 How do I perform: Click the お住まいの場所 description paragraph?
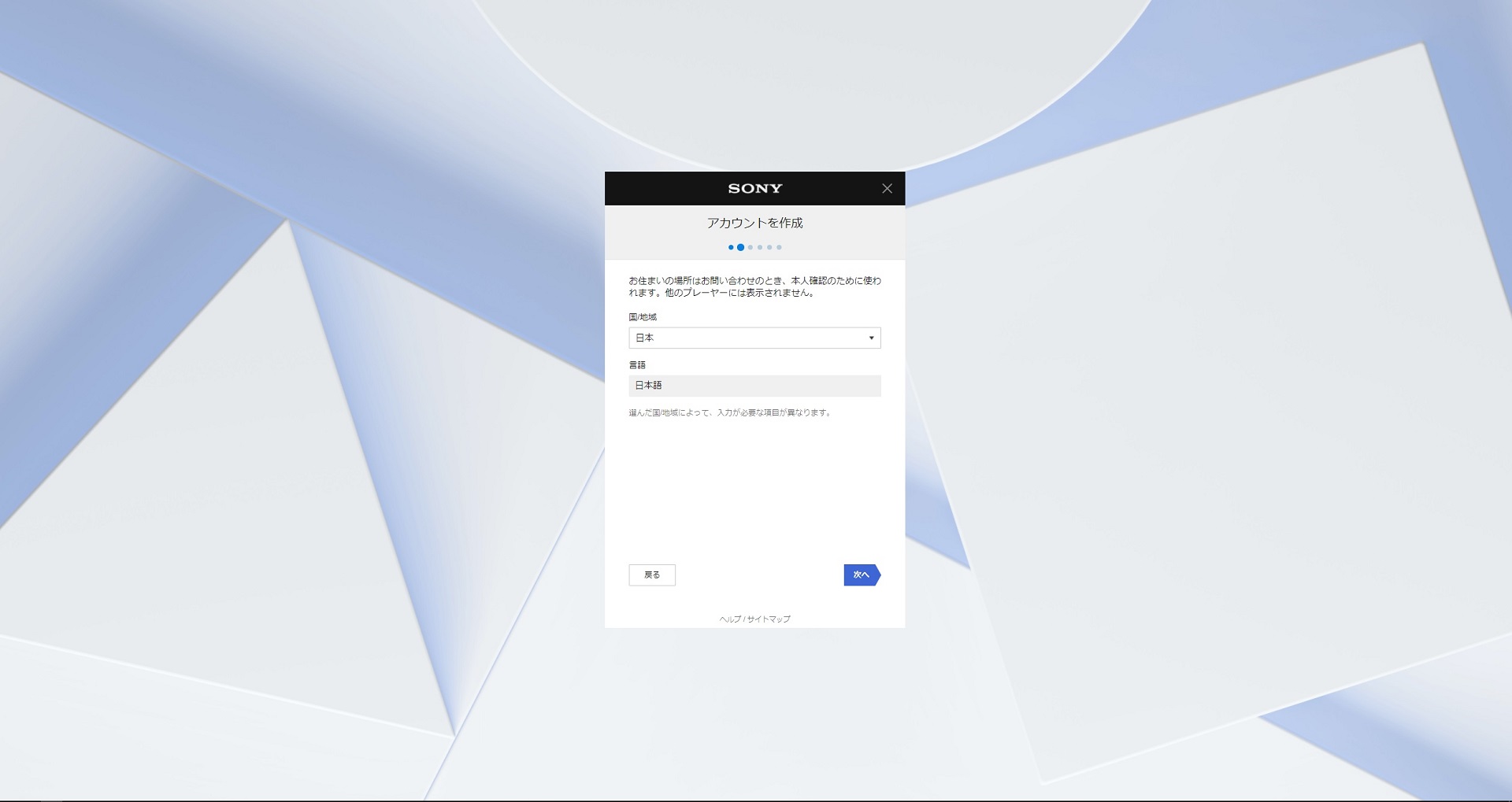pos(754,286)
